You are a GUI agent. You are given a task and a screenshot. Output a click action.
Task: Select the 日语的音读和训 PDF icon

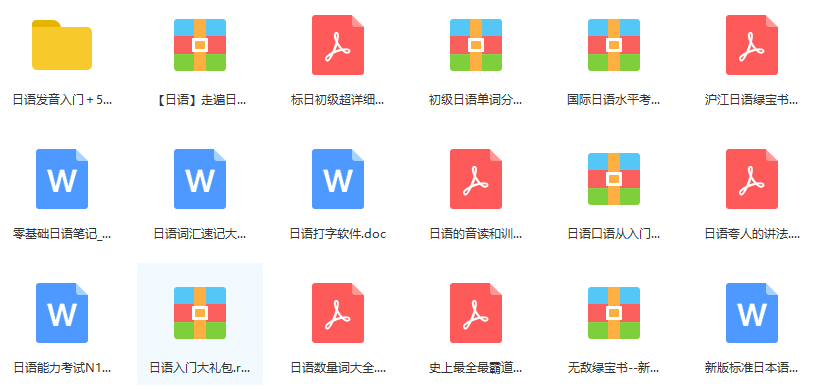(476, 179)
